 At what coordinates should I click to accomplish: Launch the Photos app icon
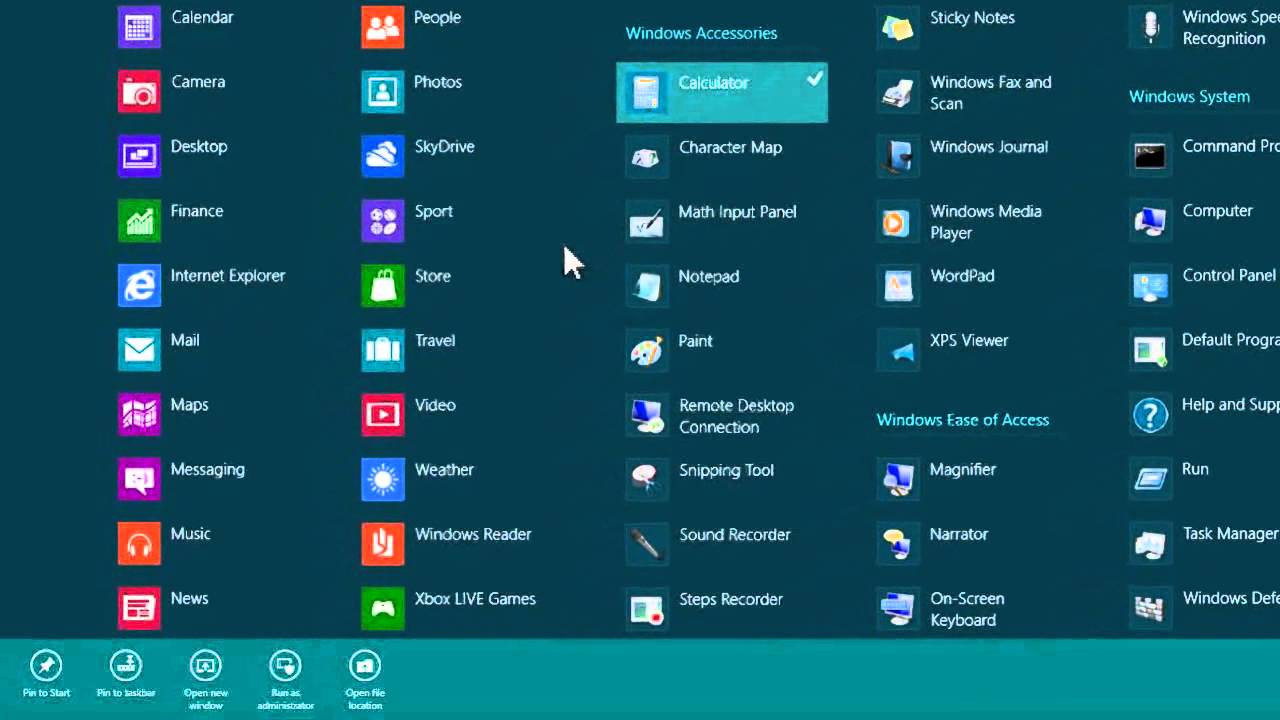coord(383,92)
